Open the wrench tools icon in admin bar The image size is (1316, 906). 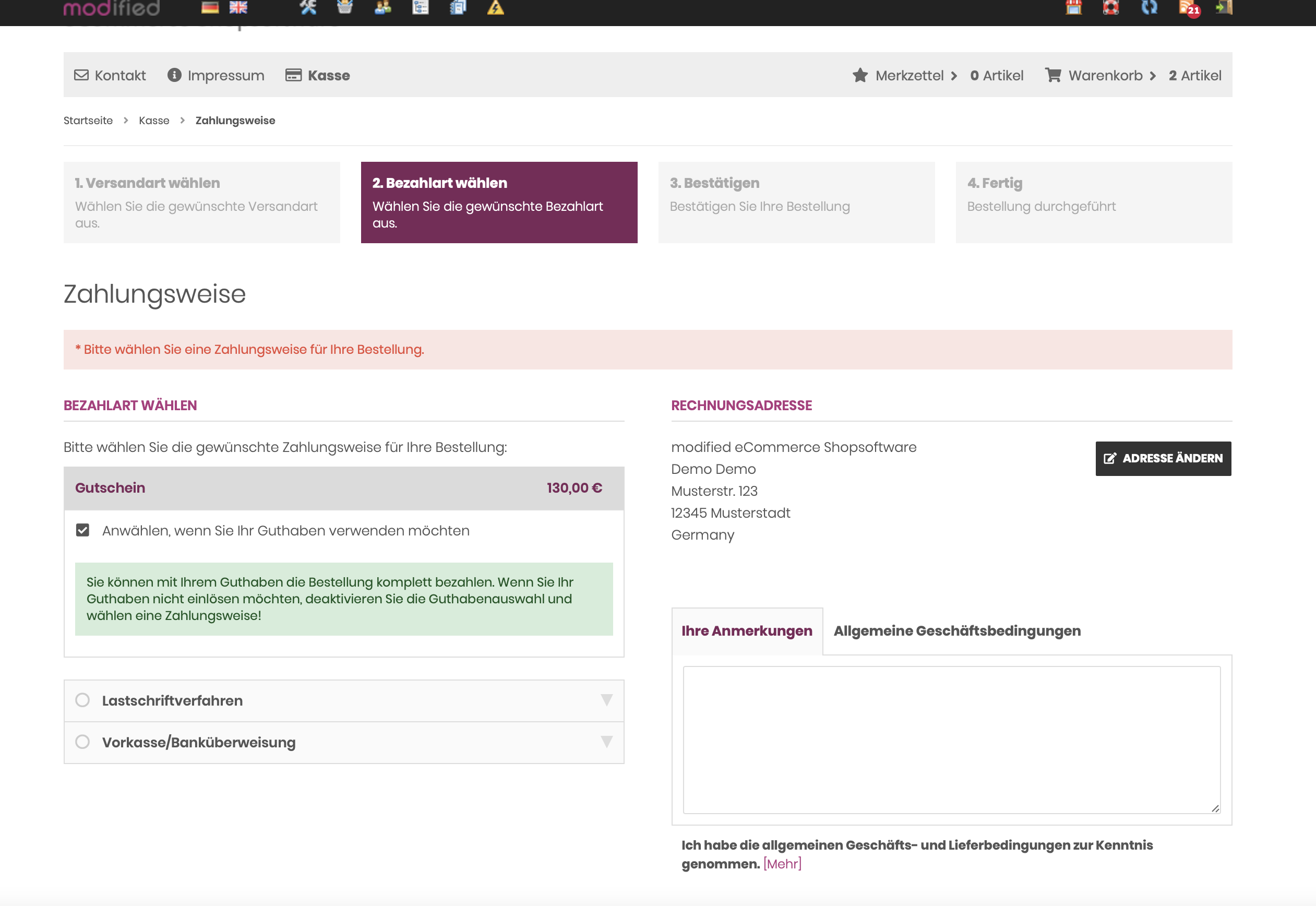click(308, 7)
